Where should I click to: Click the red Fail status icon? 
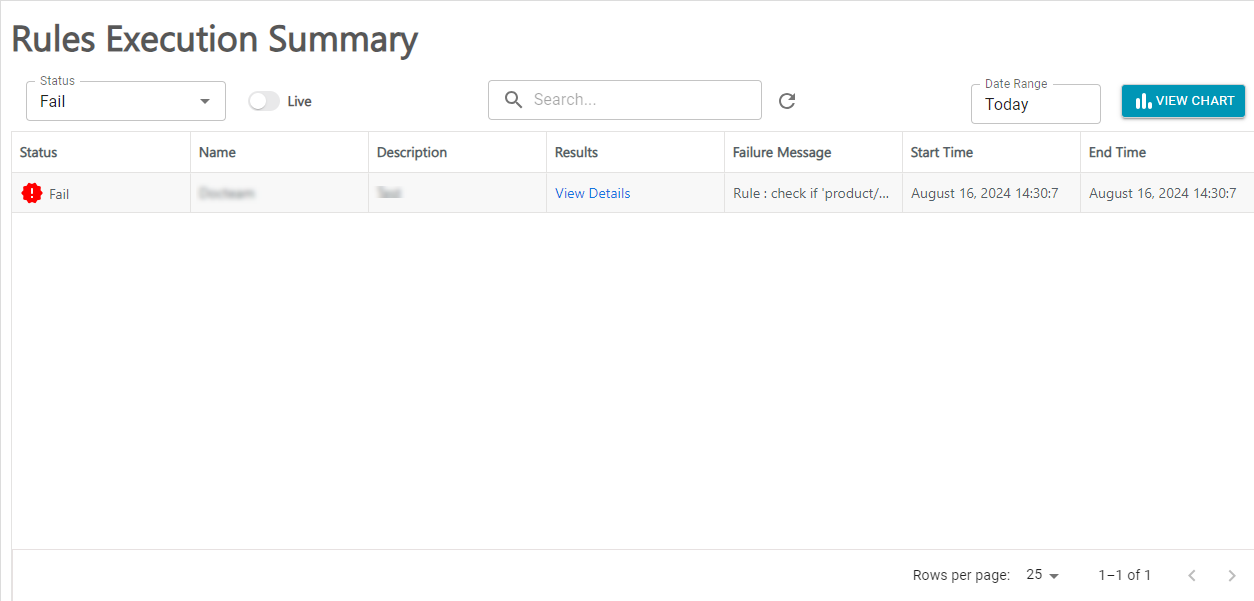pos(32,194)
